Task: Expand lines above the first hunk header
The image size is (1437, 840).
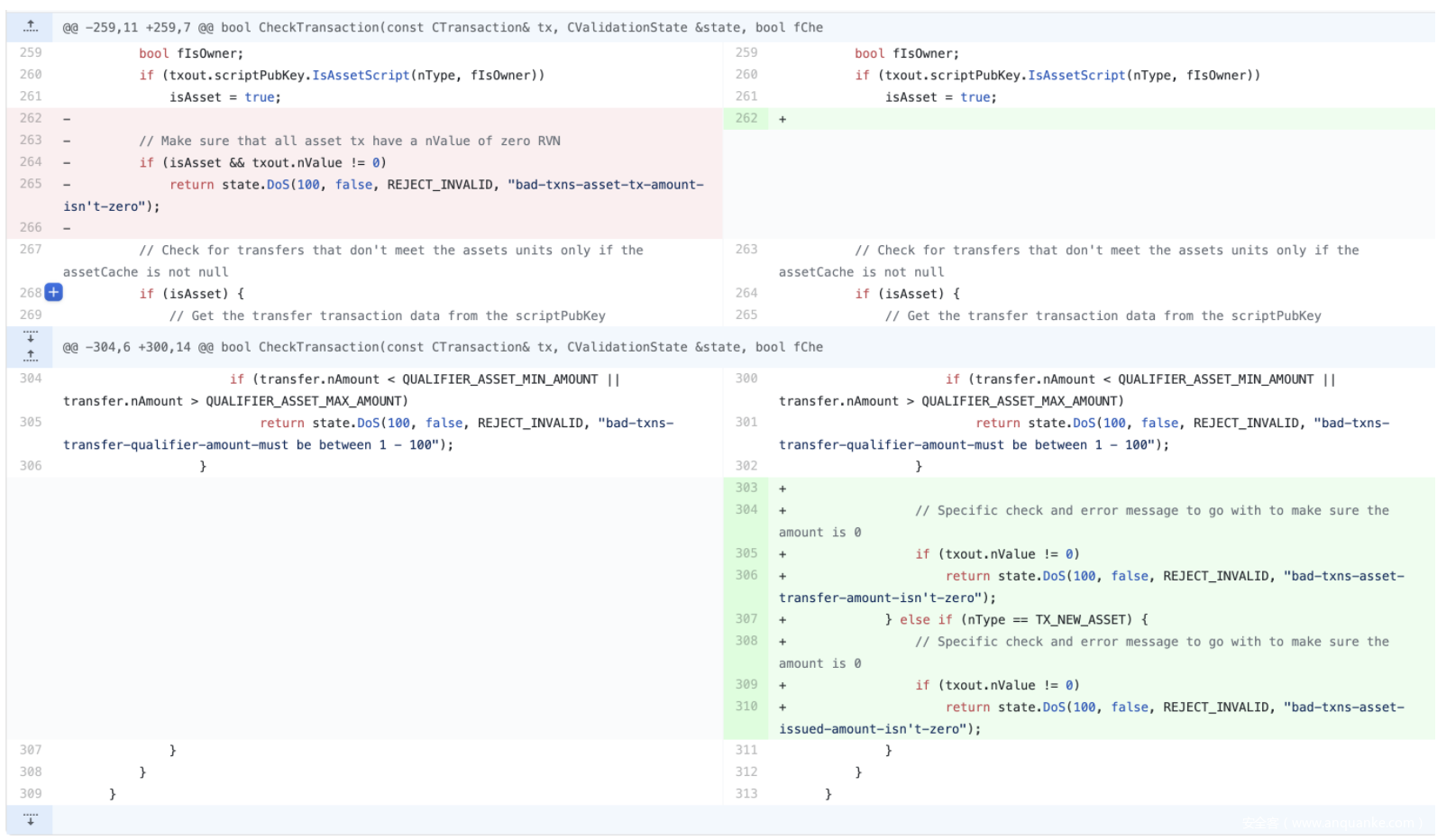Action: (31, 27)
